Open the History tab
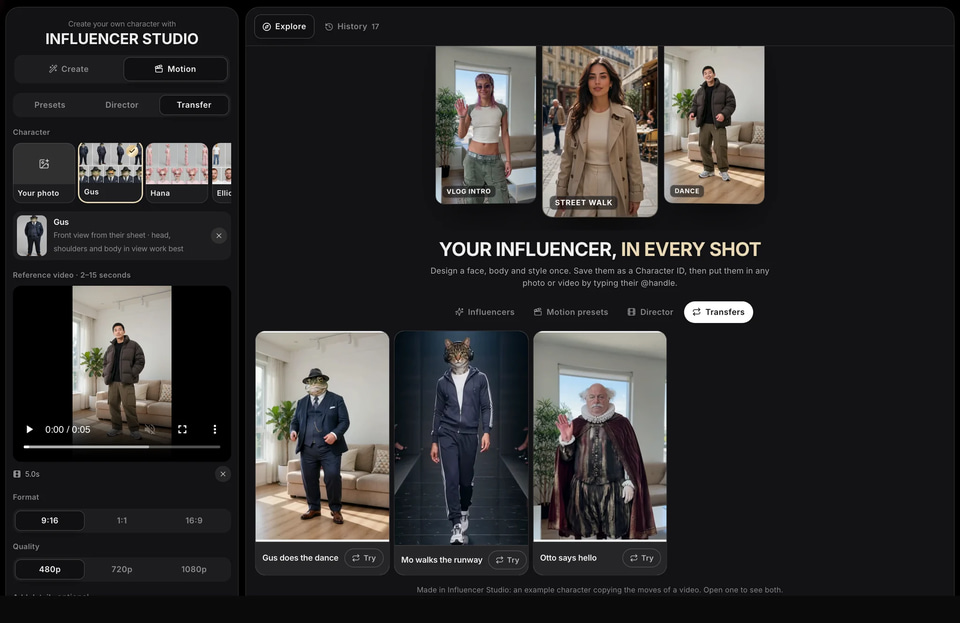 (x=352, y=26)
